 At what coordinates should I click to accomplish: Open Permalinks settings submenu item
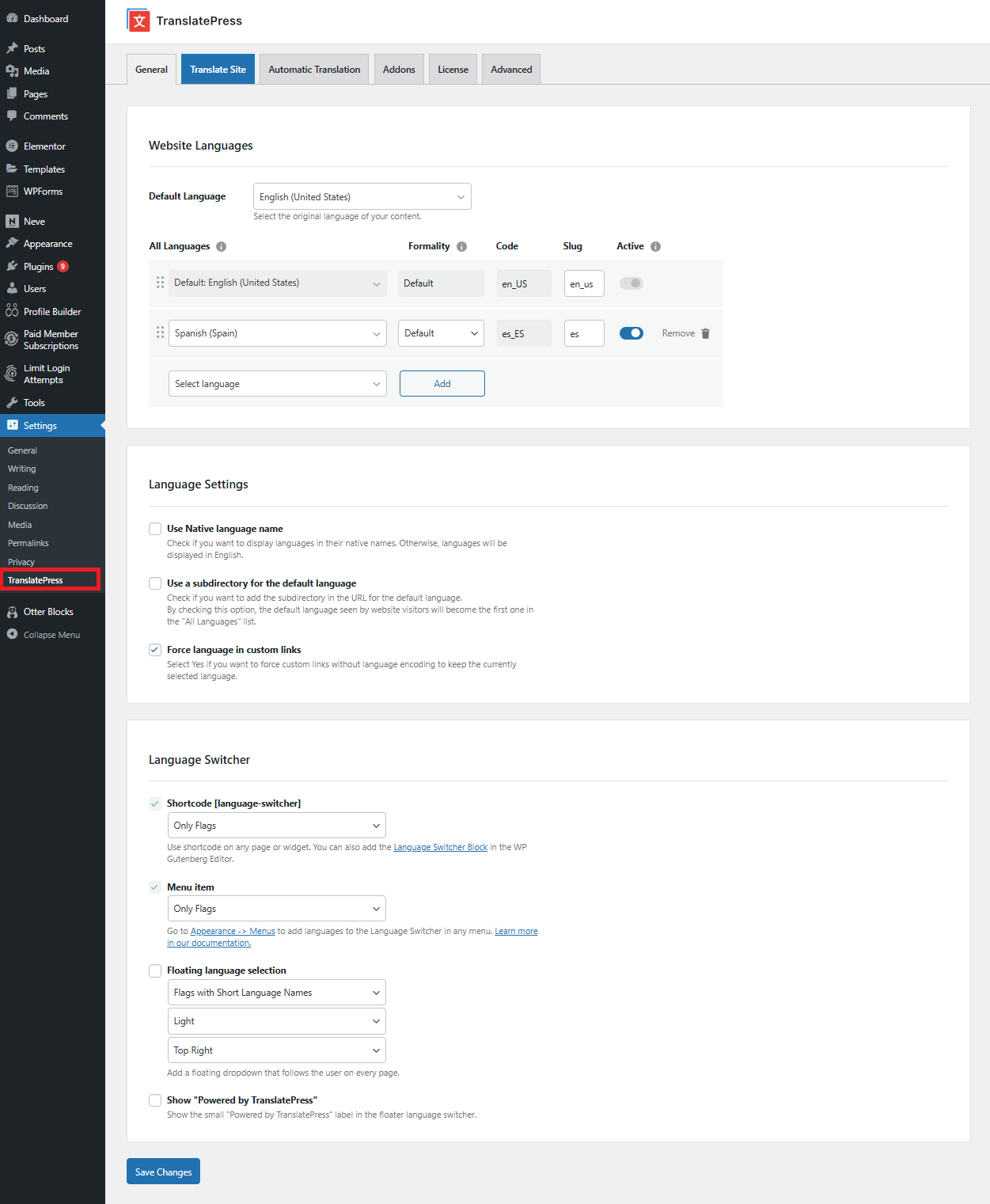pos(28,543)
